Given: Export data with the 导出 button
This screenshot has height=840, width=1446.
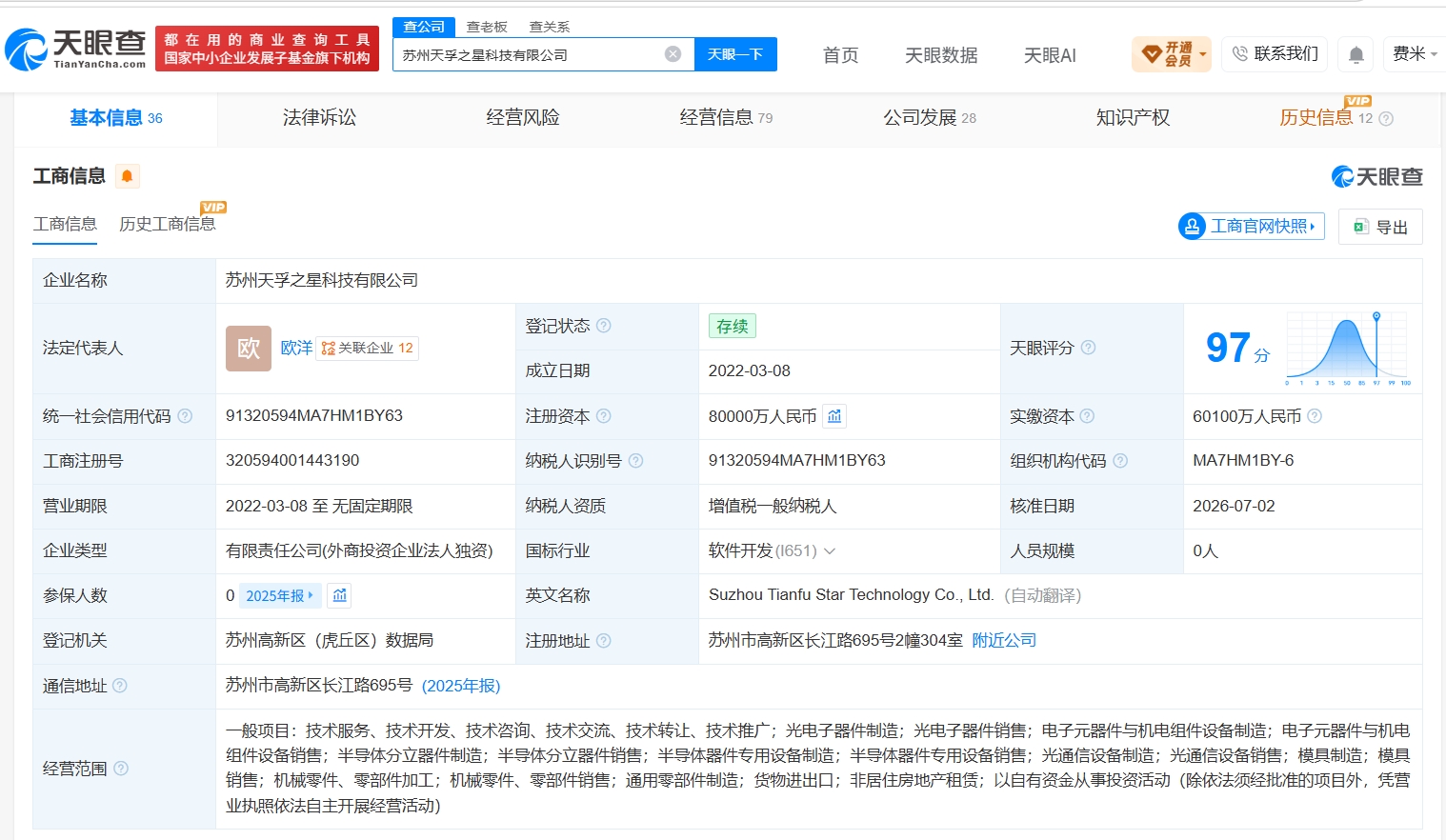Looking at the screenshot, I should pos(1380,227).
